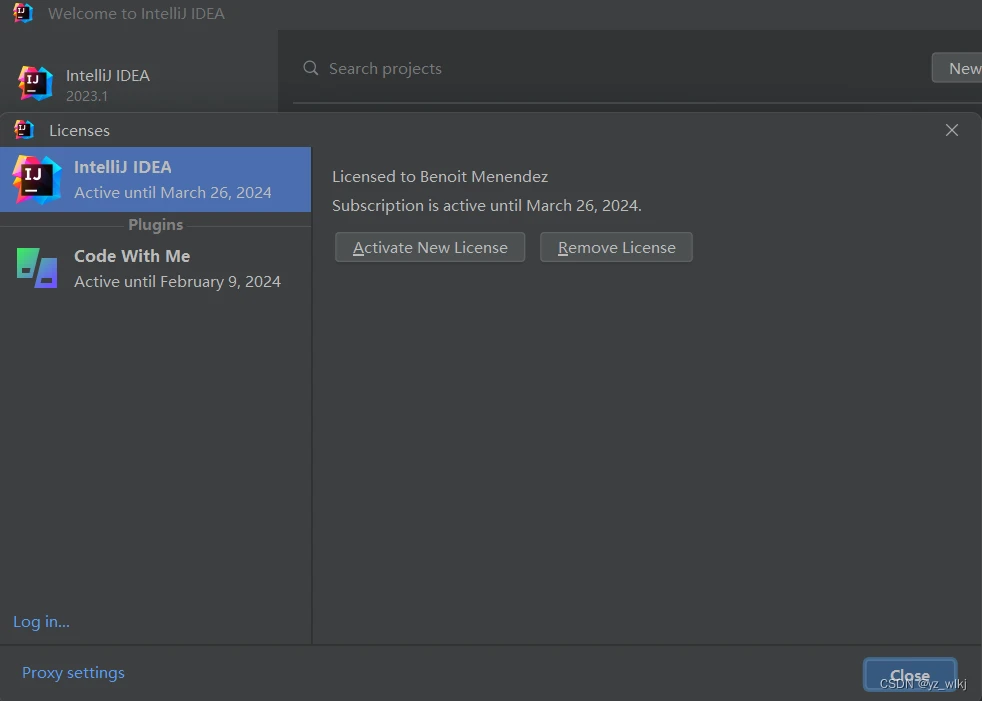The image size is (982, 701).
Task: Click the IntelliJ IDEA product icon in the license list
Action: click(x=37, y=179)
